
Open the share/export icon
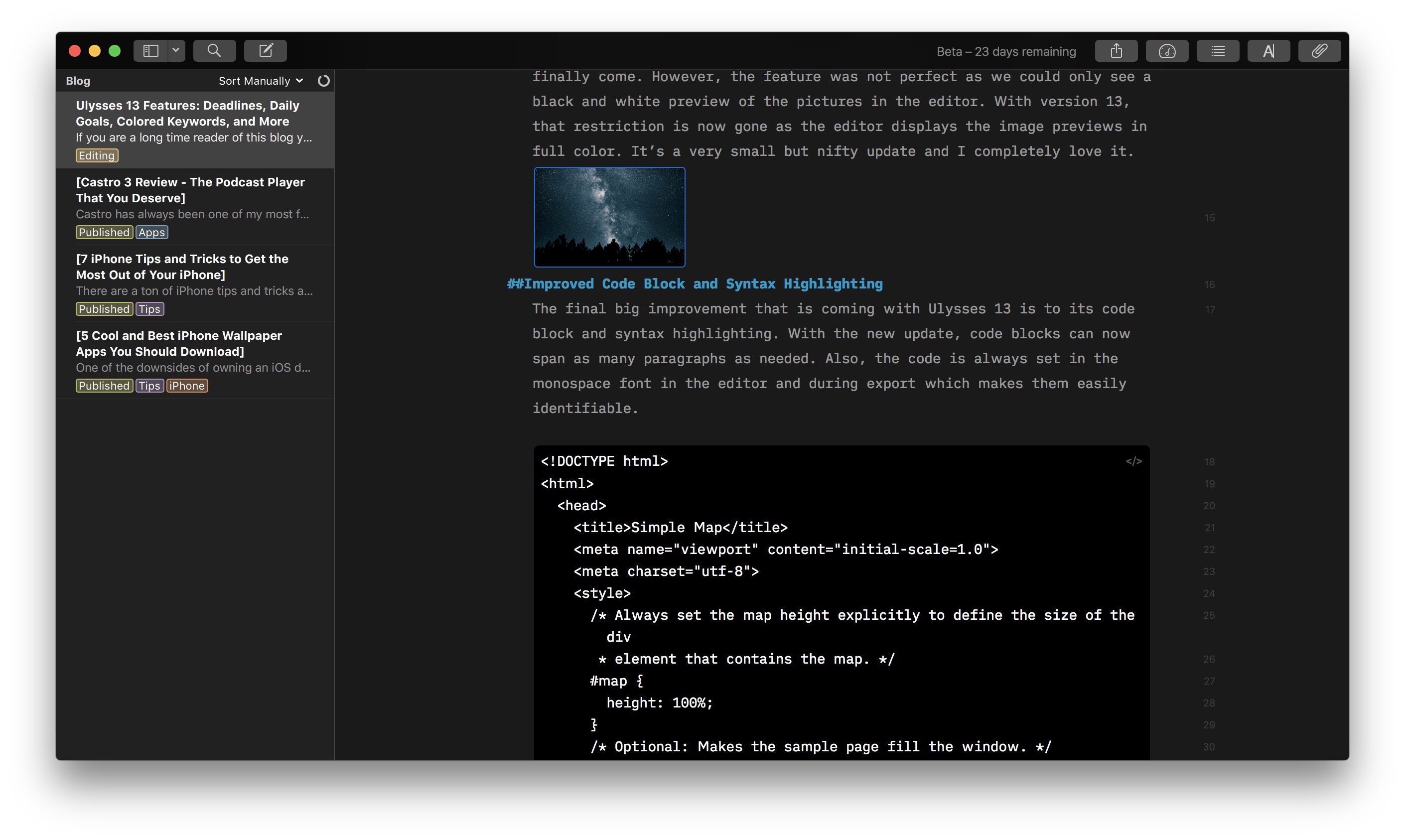pyautogui.click(x=1116, y=51)
